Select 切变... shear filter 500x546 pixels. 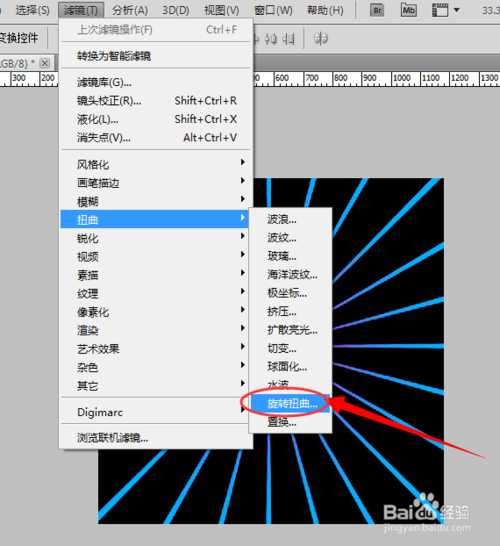click(290, 348)
